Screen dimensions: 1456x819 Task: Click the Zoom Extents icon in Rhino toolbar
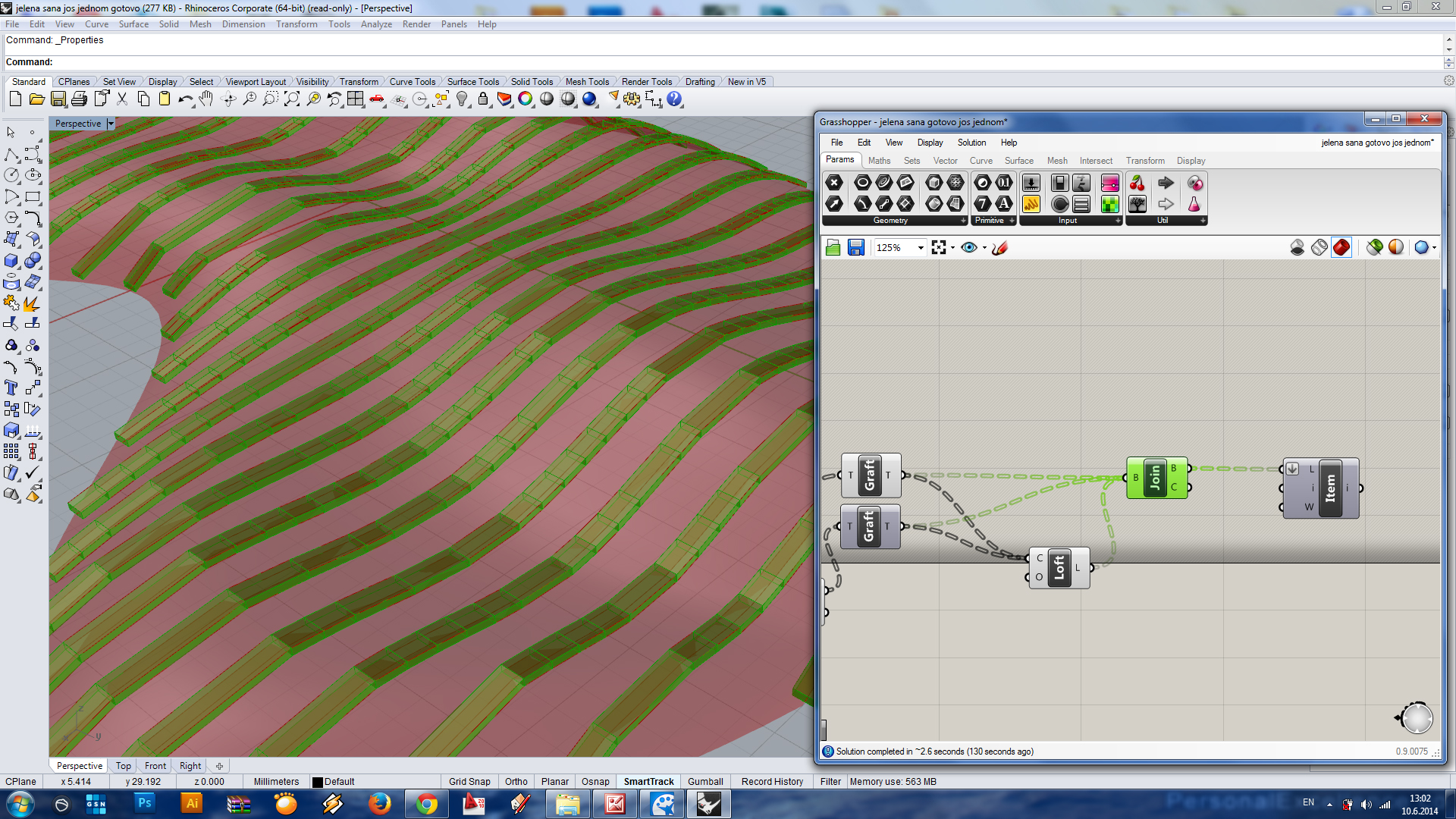[x=292, y=99]
